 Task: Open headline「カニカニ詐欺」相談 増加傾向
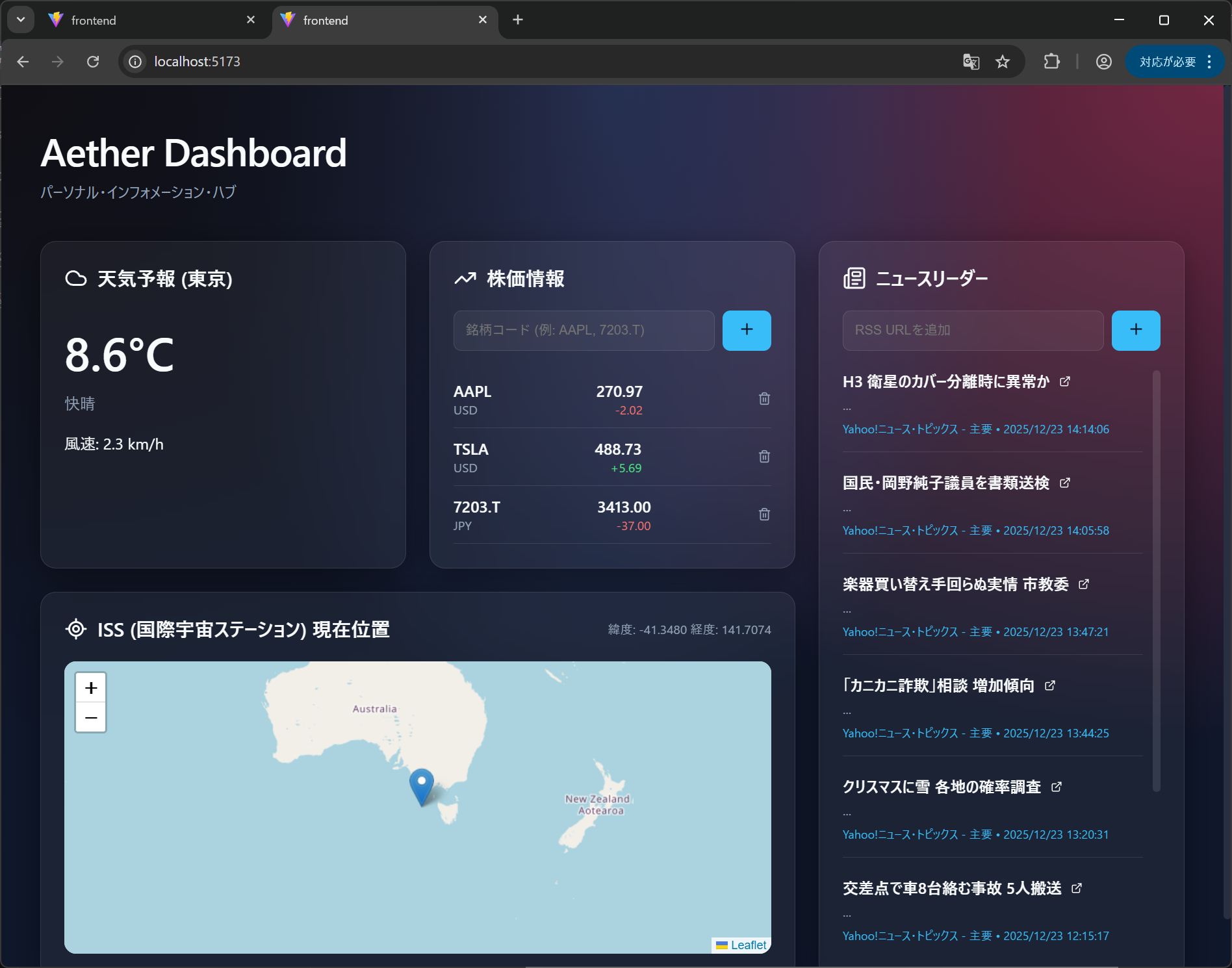938,685
